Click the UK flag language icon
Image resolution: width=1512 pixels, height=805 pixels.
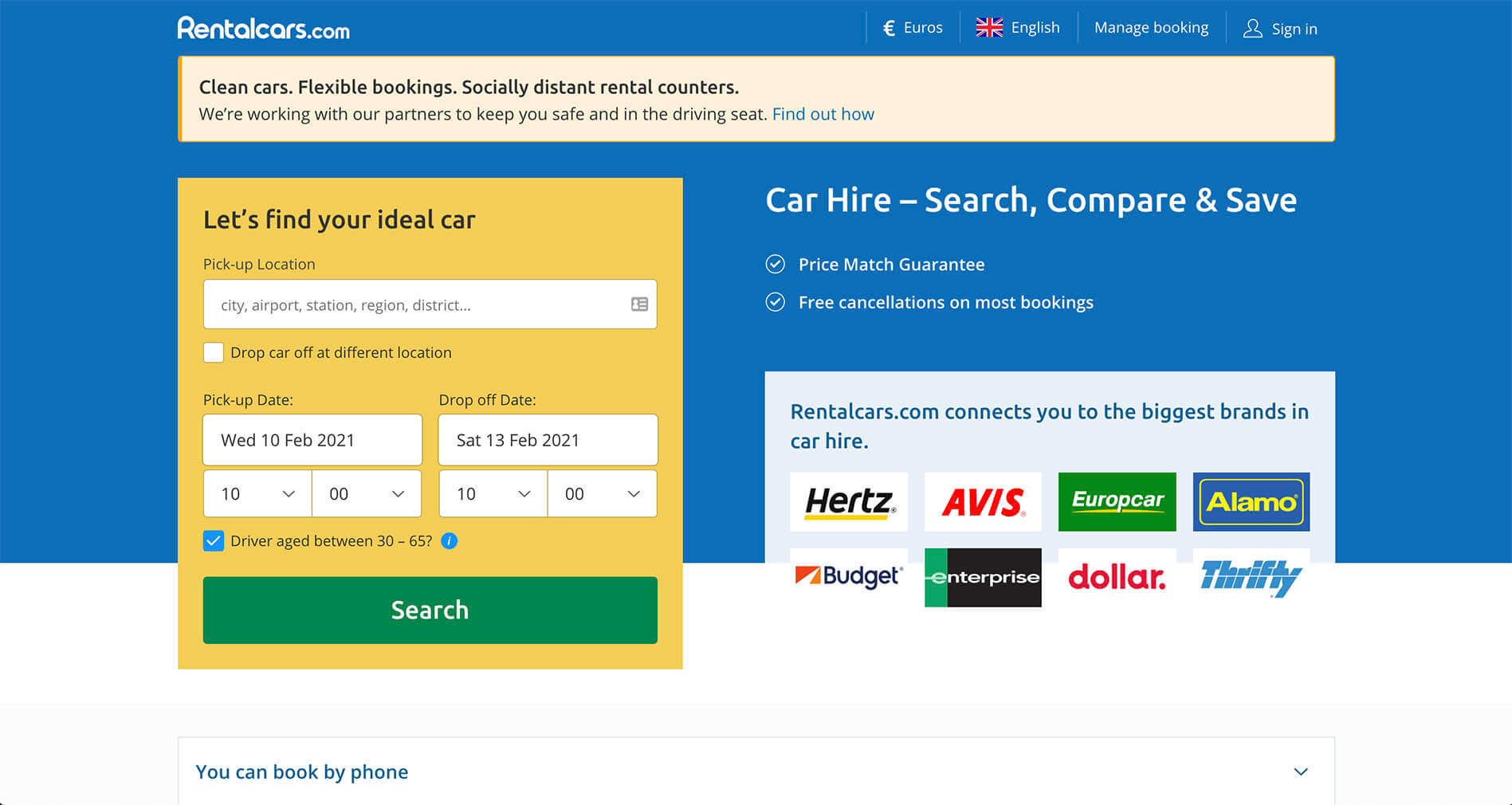point(989,28)
